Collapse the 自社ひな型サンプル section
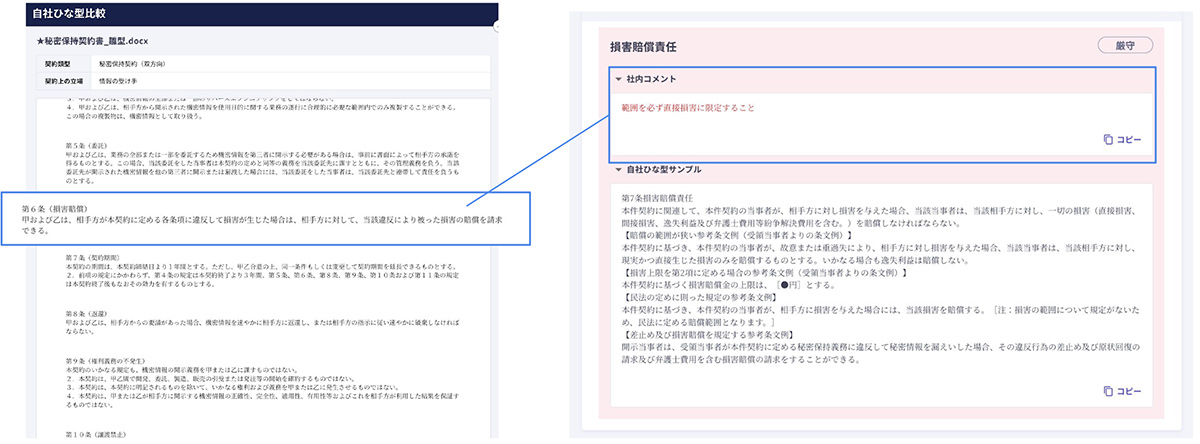The image size is (1200, 444). point(618,170)
